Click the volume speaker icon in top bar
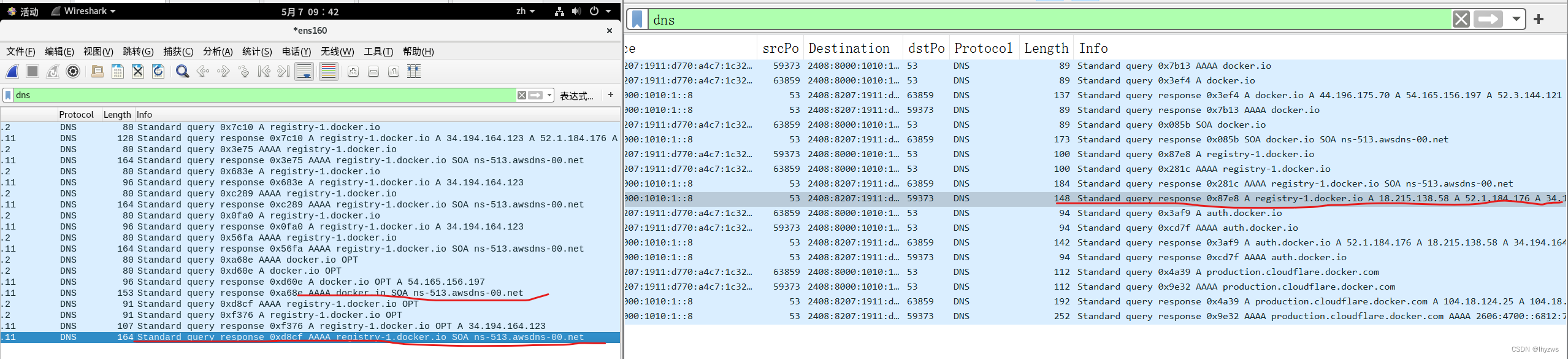The image size is (1568, 359). (x=576, y=11)
